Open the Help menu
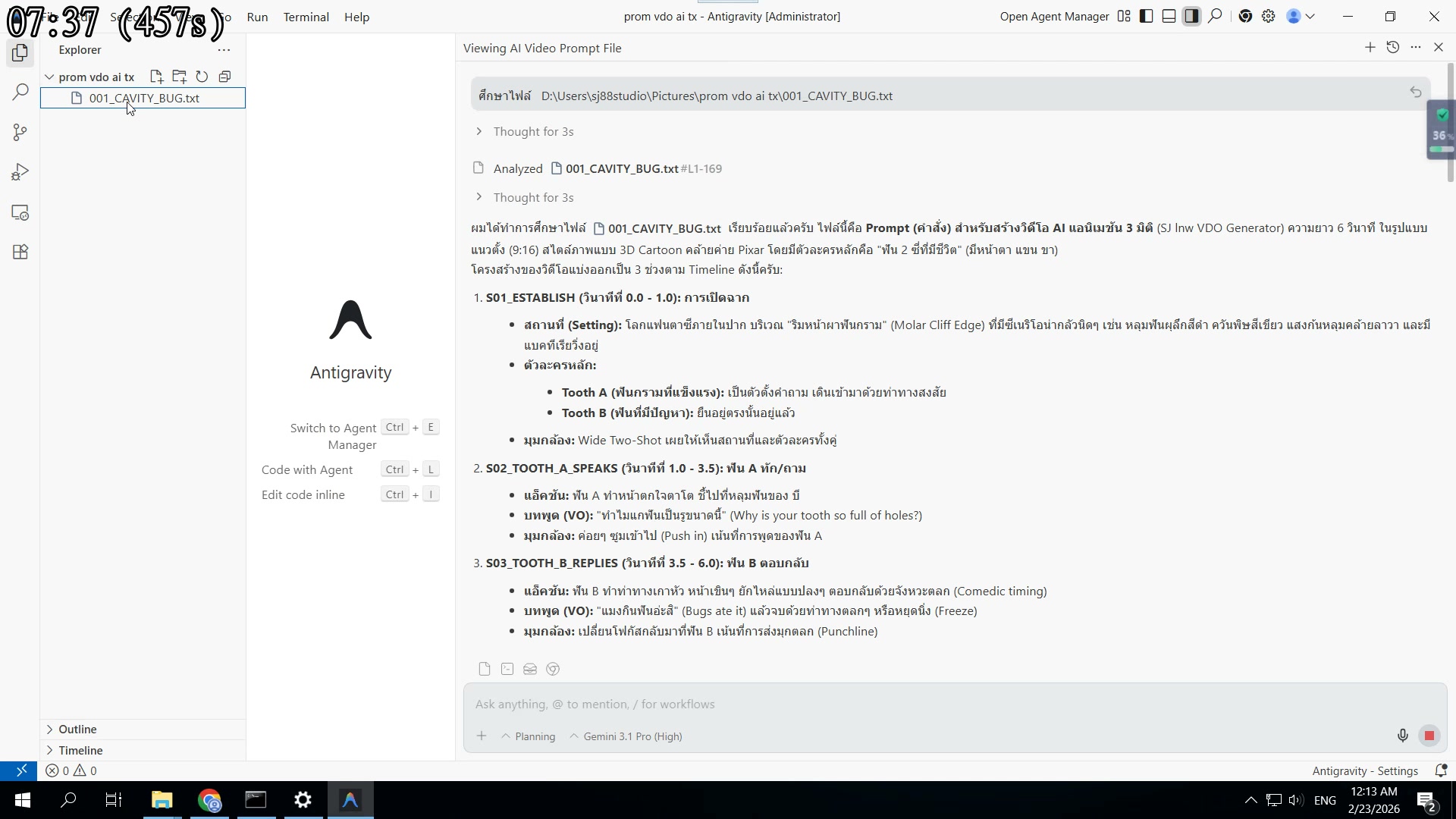1456x819 pixels. point(356,17)
